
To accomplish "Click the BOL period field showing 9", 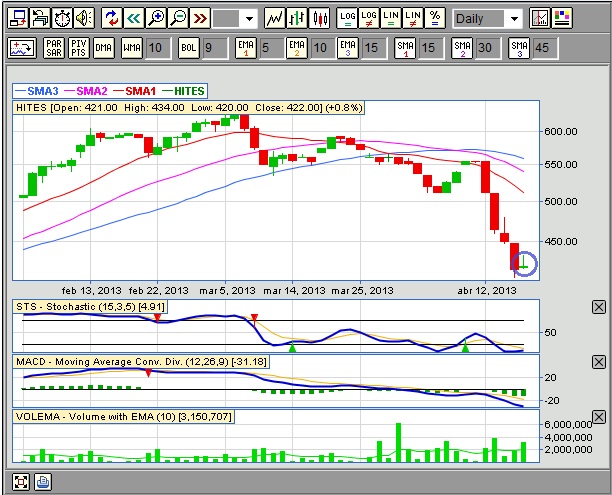I will pos(215,48).
